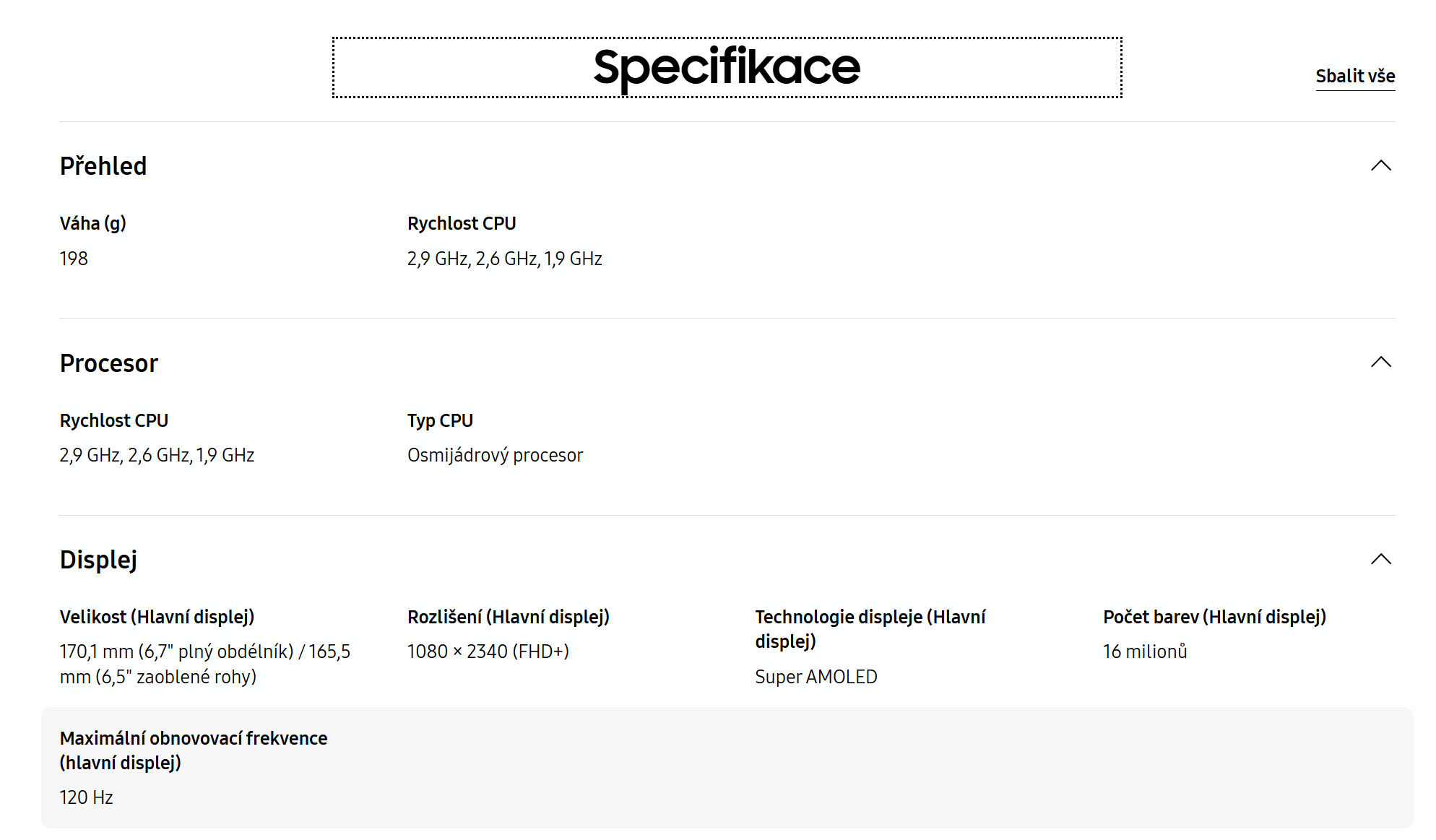The width and height of the screenshot is (1436, 840).
Task: Click Velikost (Hlavní displej) label
Action: (x=157, y=617)
